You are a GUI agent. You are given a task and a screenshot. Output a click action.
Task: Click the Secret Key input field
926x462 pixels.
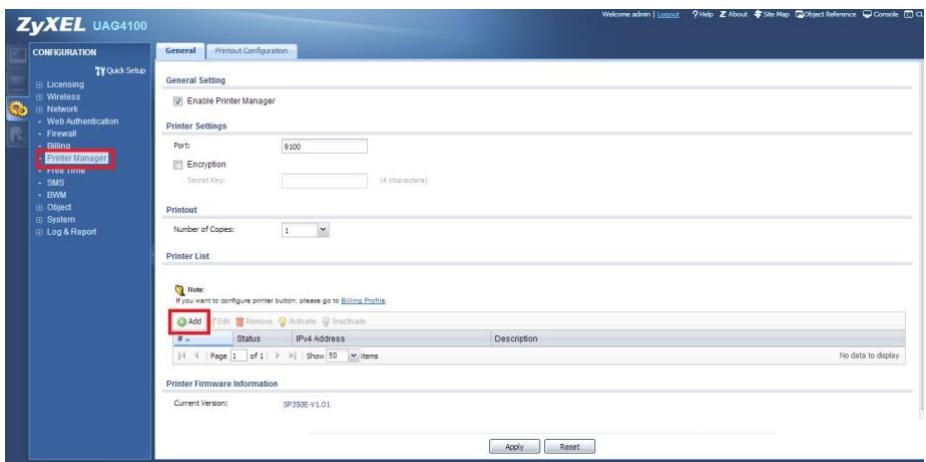point(325,181)
